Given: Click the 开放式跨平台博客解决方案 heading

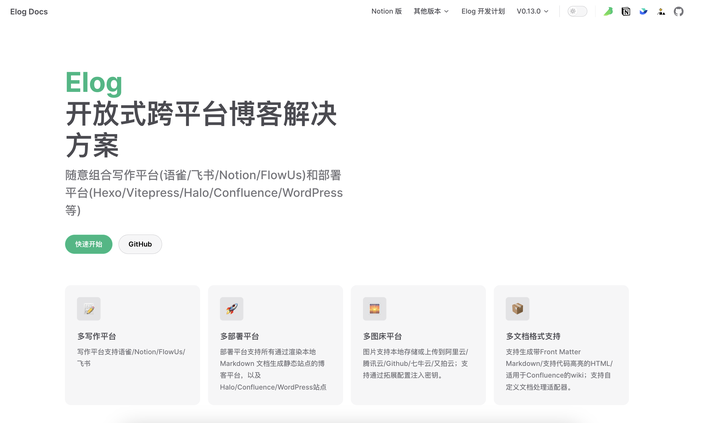Looking at the screenshot, I should (x=201, y=130).
